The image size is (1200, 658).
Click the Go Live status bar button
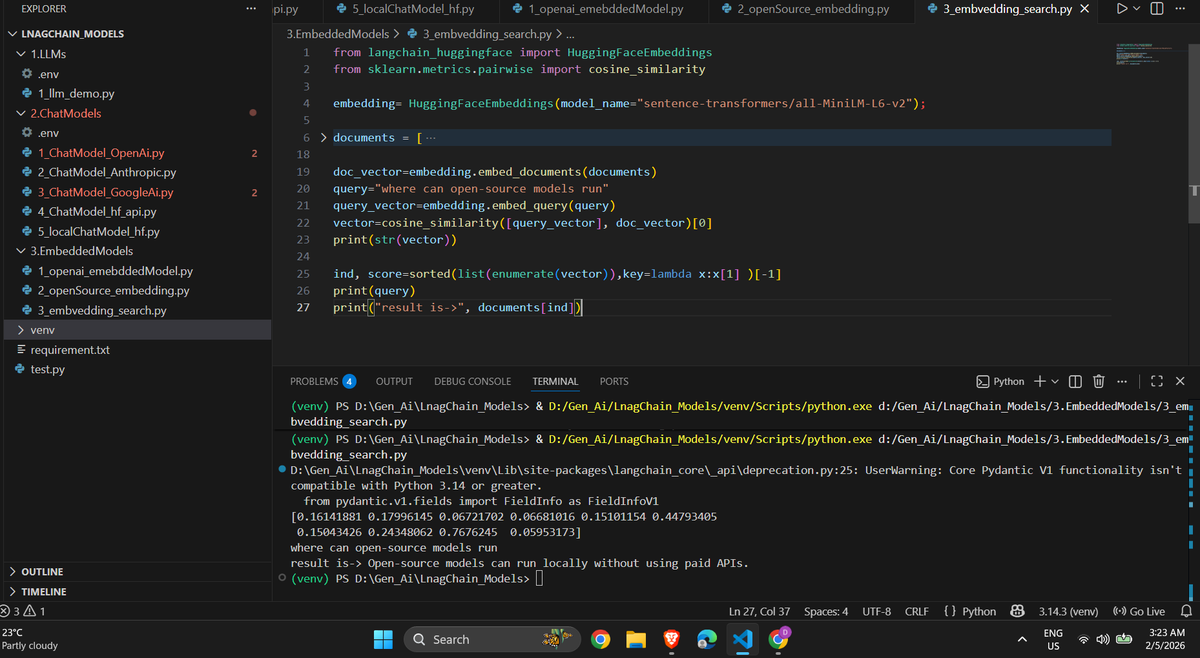(1138, 611)
